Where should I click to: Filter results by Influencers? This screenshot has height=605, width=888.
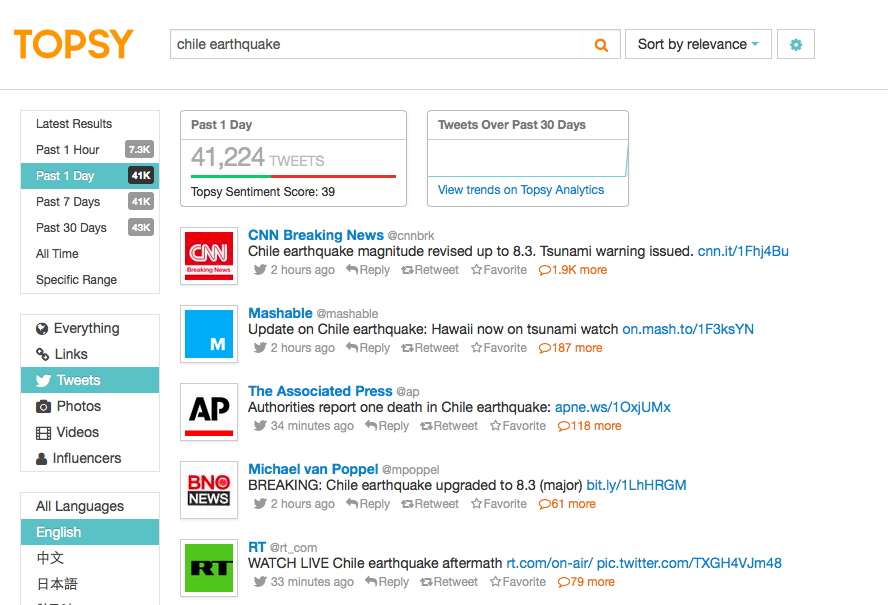pyautogui.click(x=90, y=458)
